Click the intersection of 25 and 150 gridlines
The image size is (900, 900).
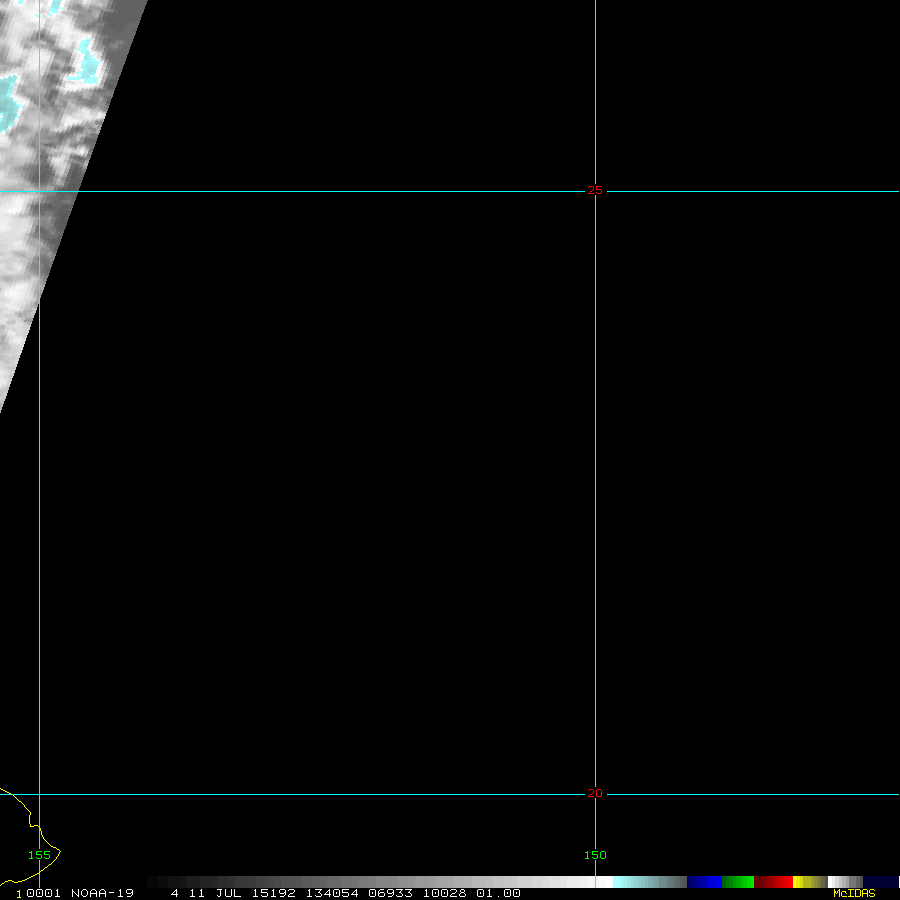click(x=595, y=191)
